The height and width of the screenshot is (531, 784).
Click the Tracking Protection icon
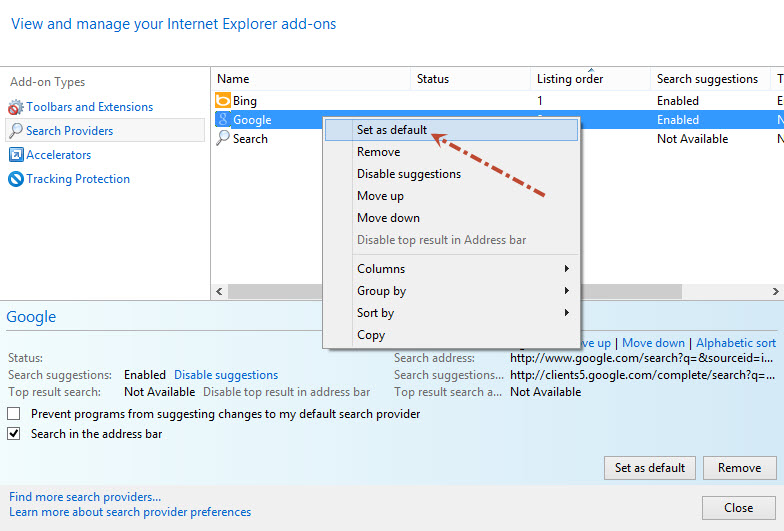click(x=16, y=178)
